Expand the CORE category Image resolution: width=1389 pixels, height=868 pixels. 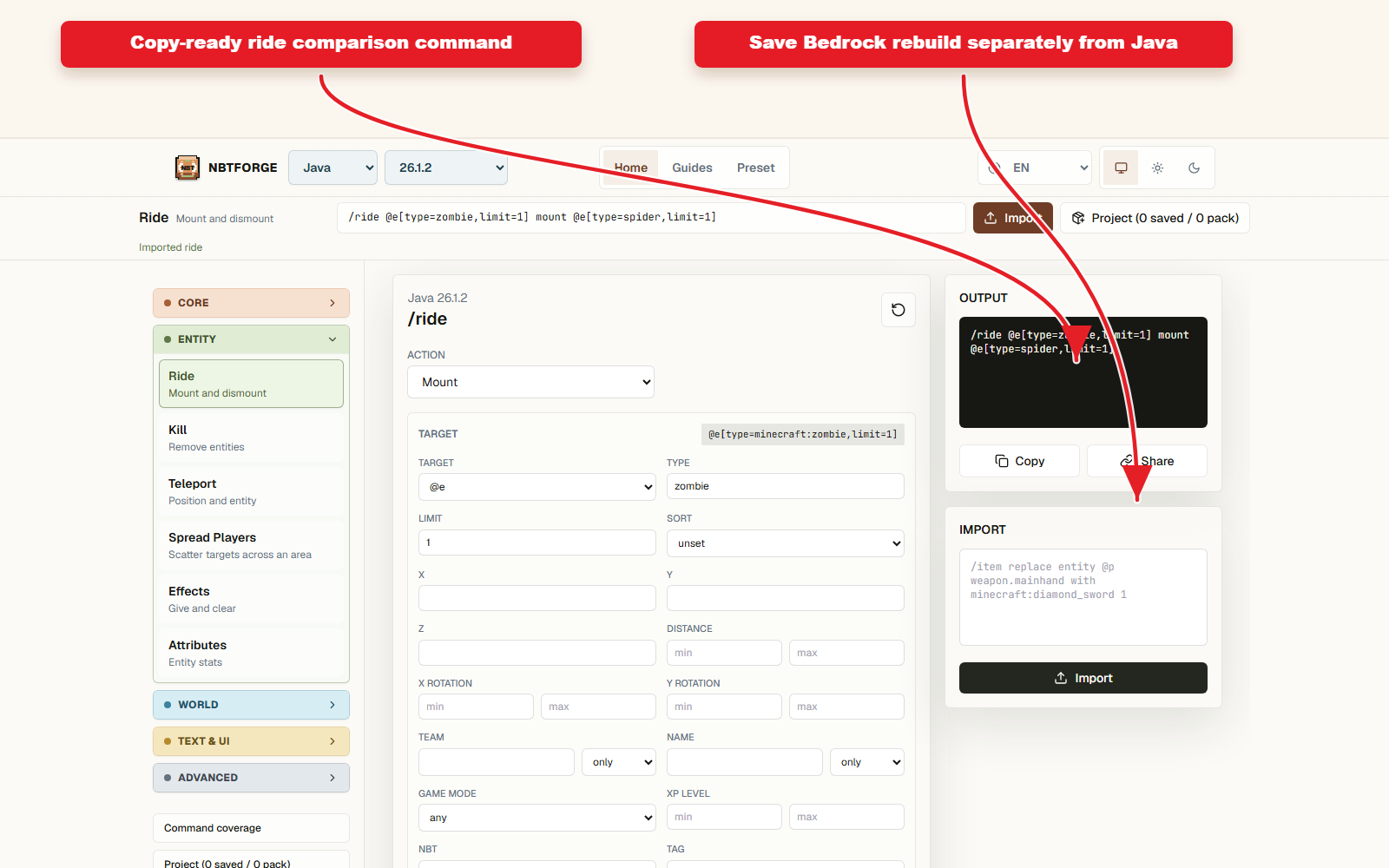point(251,303)
